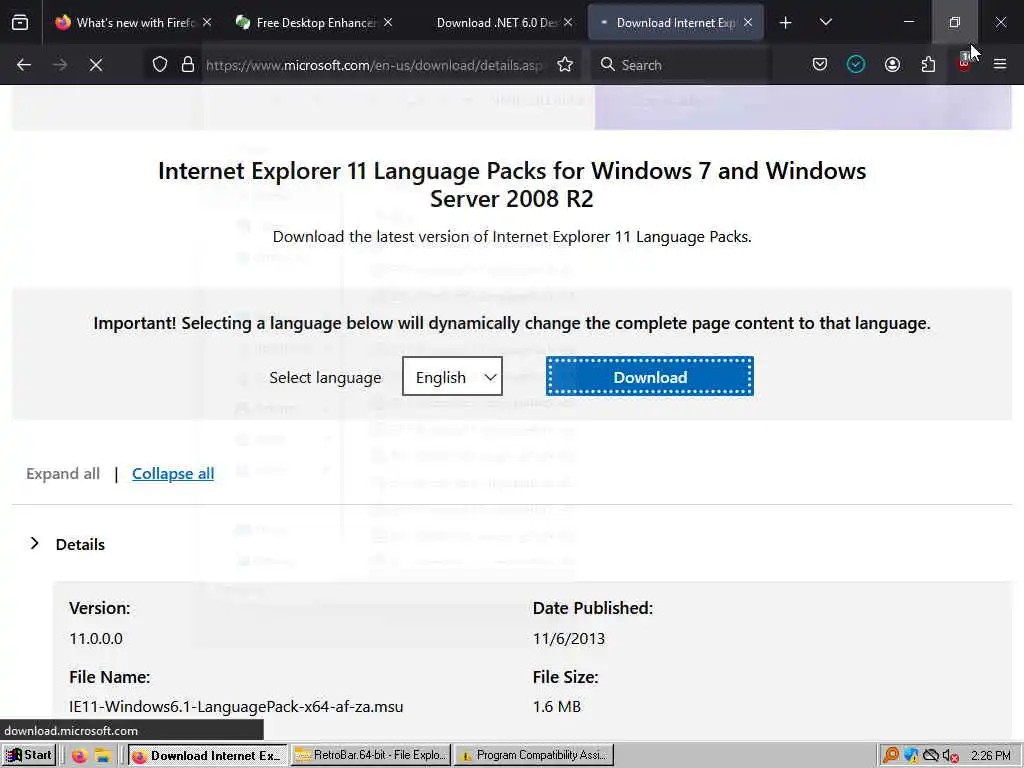Open File Explorer quick launch icon
1024x768 pixels.
click(103, 756)
